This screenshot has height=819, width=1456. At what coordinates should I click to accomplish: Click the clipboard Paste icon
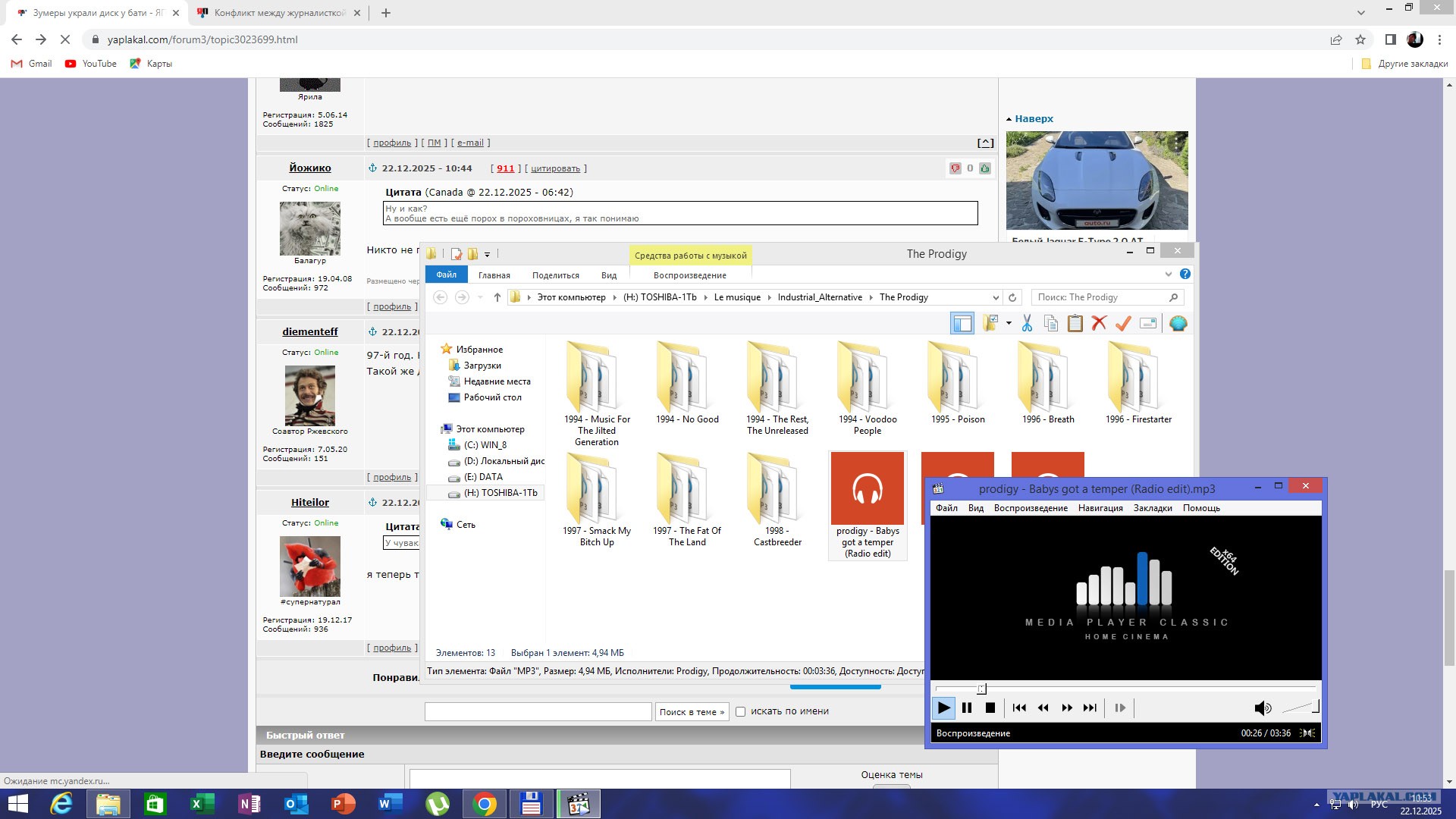pos(1075,324)
